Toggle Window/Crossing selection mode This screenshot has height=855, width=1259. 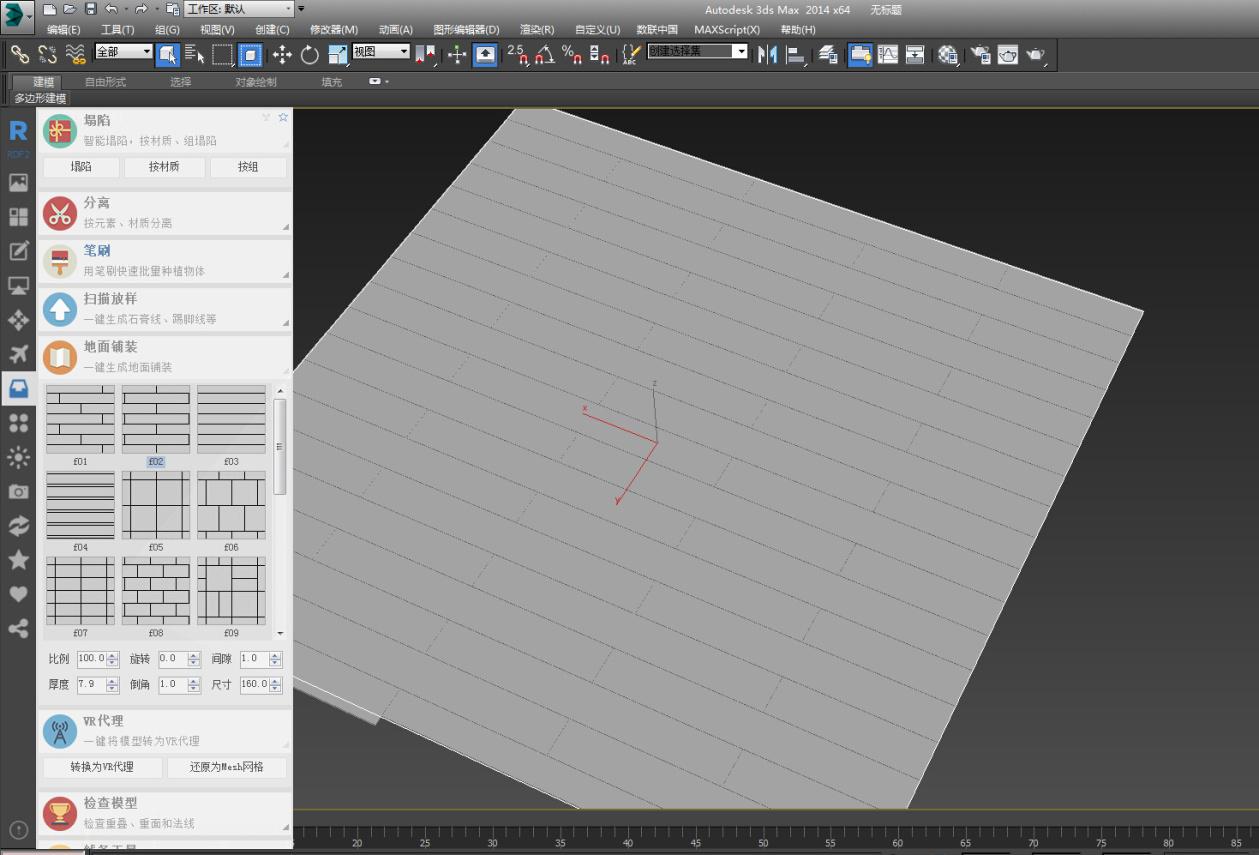click(x=250, y=54)
